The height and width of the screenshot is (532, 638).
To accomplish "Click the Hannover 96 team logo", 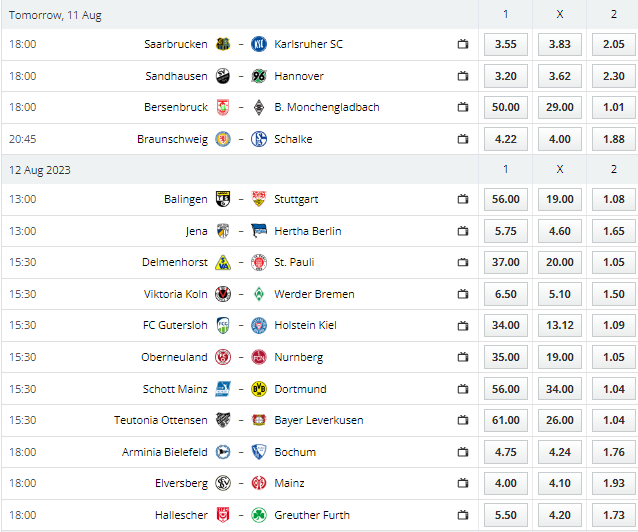I will pyautogui.click(x=259, y=76).
